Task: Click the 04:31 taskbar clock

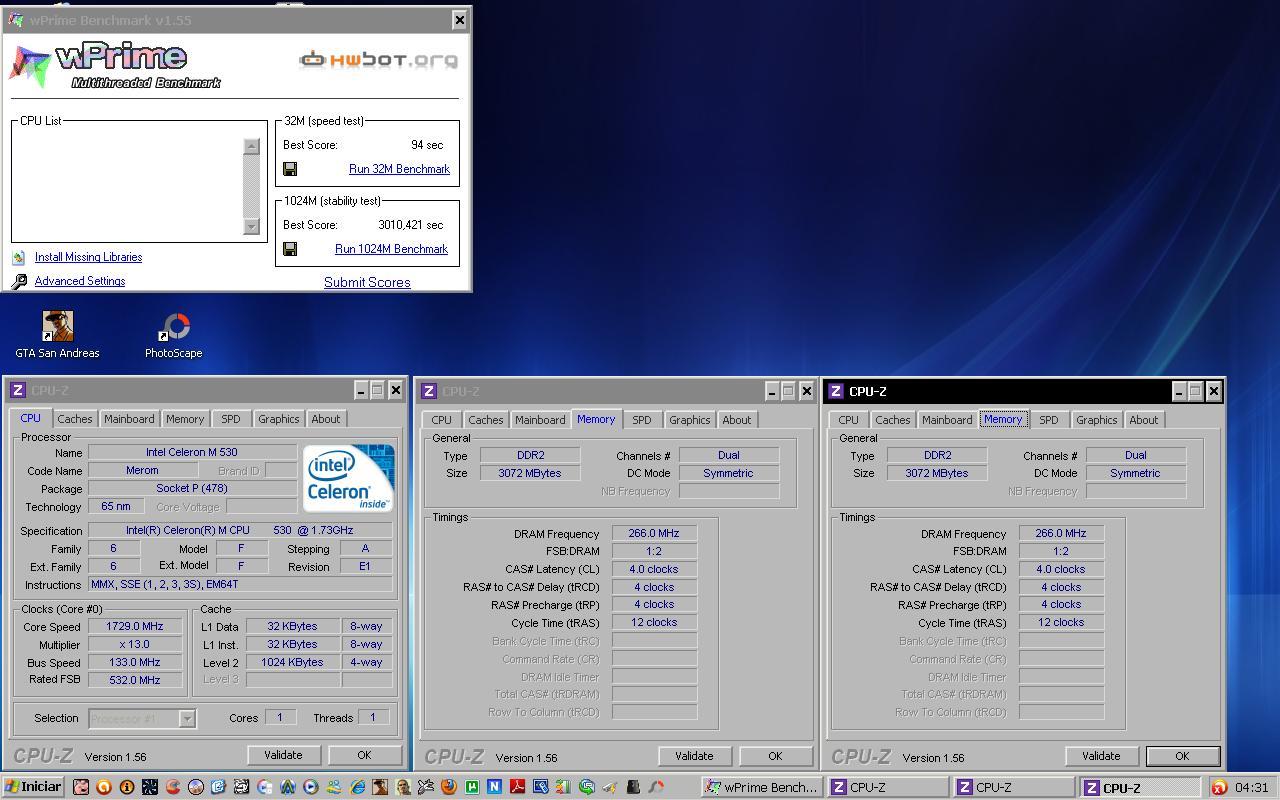Action: 1252,787
